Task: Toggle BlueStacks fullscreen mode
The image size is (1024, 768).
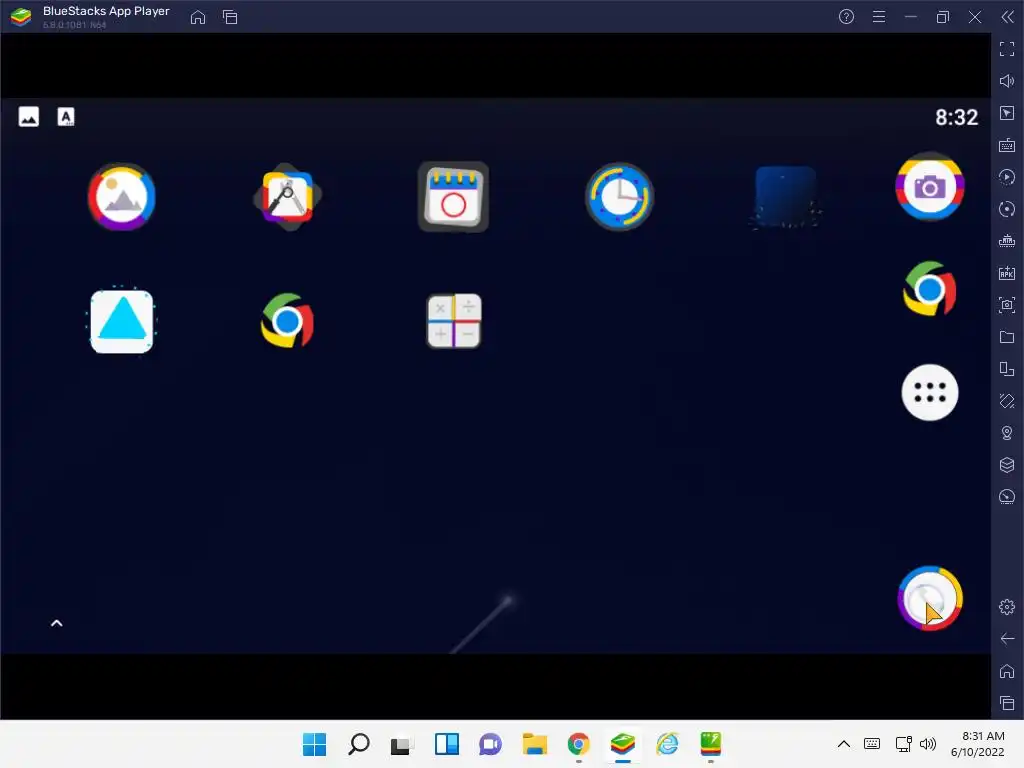Action: tap(1007, 49)
